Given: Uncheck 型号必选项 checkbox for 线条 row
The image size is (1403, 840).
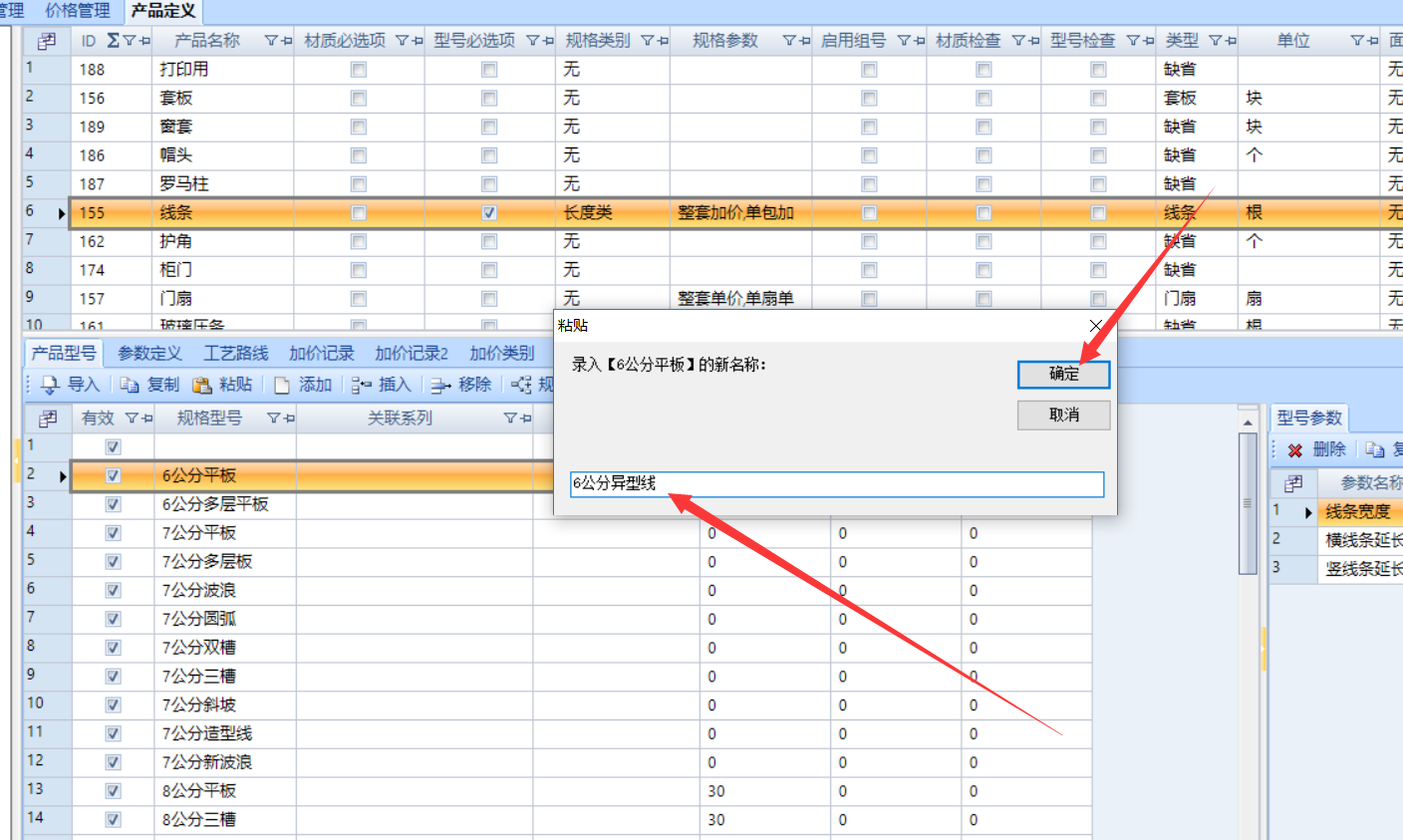Looking at the screenshot, I should pyautogui.click(x=489, y=213).
